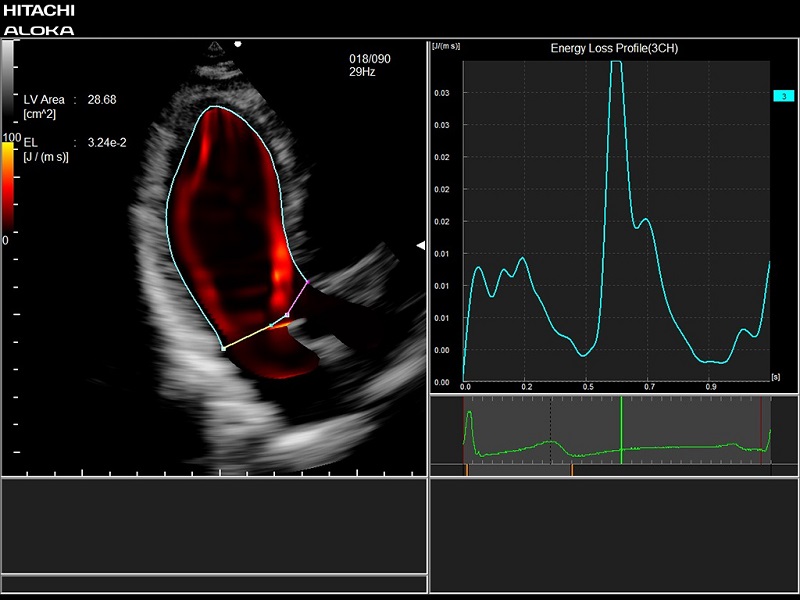Viewport: 800px width, 600px height.
Task: Click the HITACHI ALOKA logo
Action: click(x=39, y=20)
